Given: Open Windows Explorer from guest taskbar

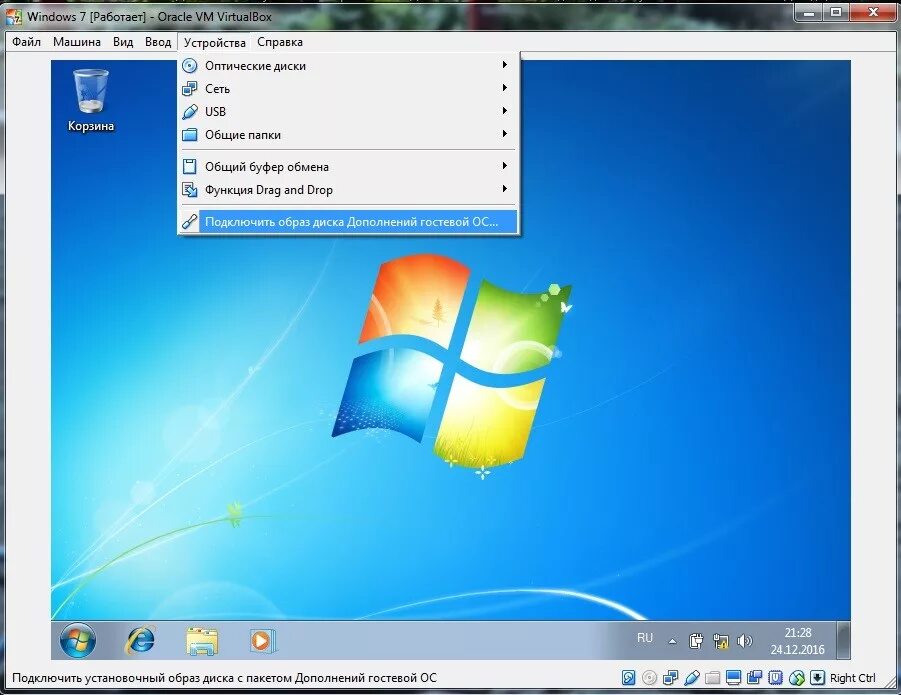Looking at the screenshot, I should [202, 641].
